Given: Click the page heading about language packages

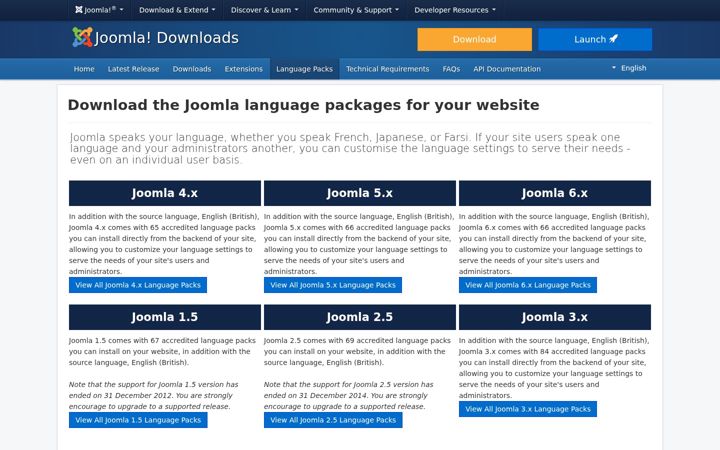Looking at the screenshot, I should (304, 105).
